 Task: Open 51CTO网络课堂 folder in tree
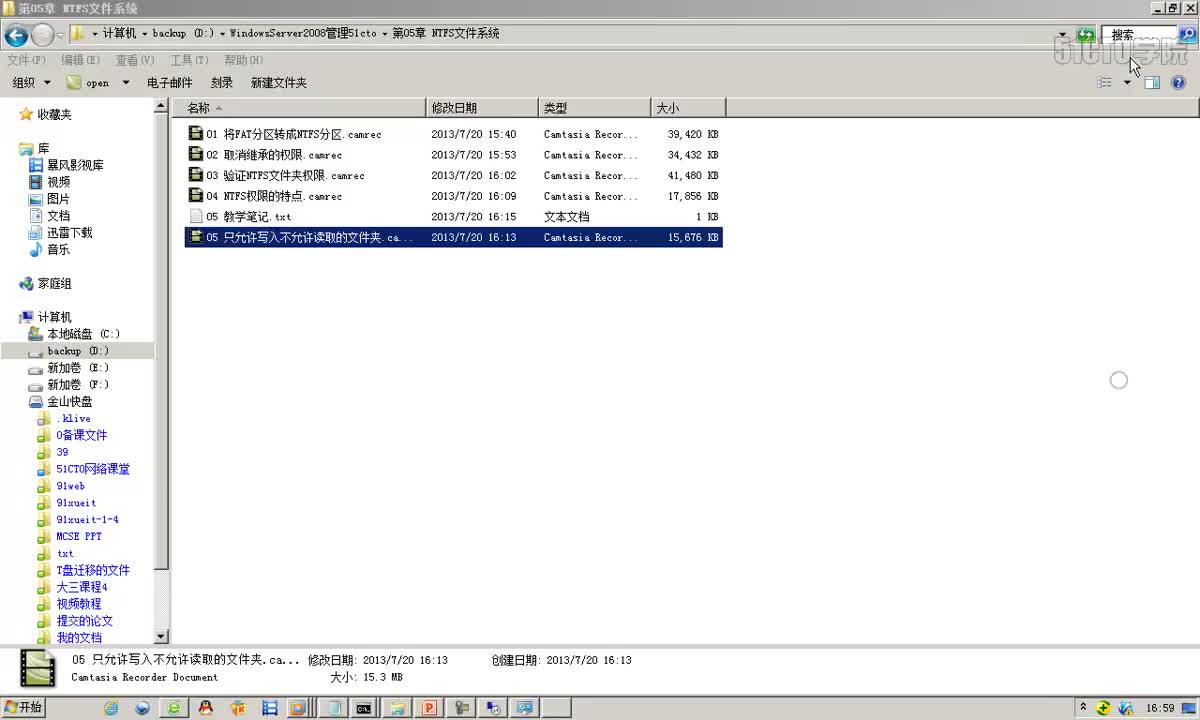[x=93, y=469]
